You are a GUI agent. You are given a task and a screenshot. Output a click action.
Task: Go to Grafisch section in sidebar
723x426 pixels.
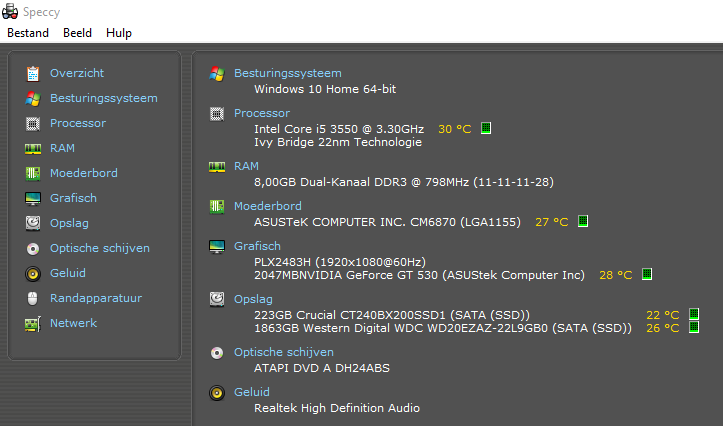[73, 198]
